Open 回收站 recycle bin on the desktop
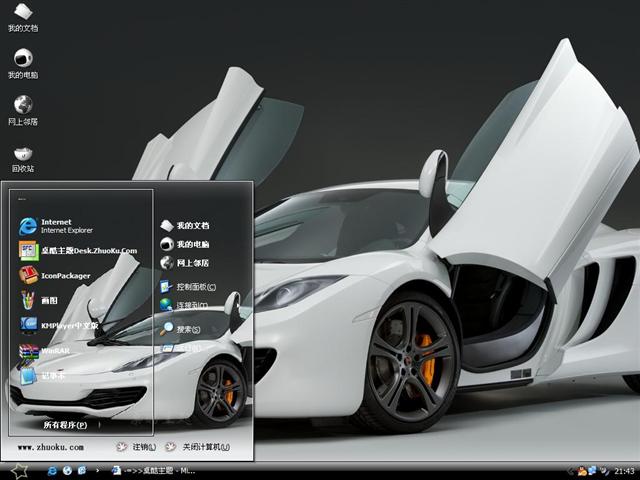This screenshot has height=480, width=640. pyautogui.click(x=22, y=155)
